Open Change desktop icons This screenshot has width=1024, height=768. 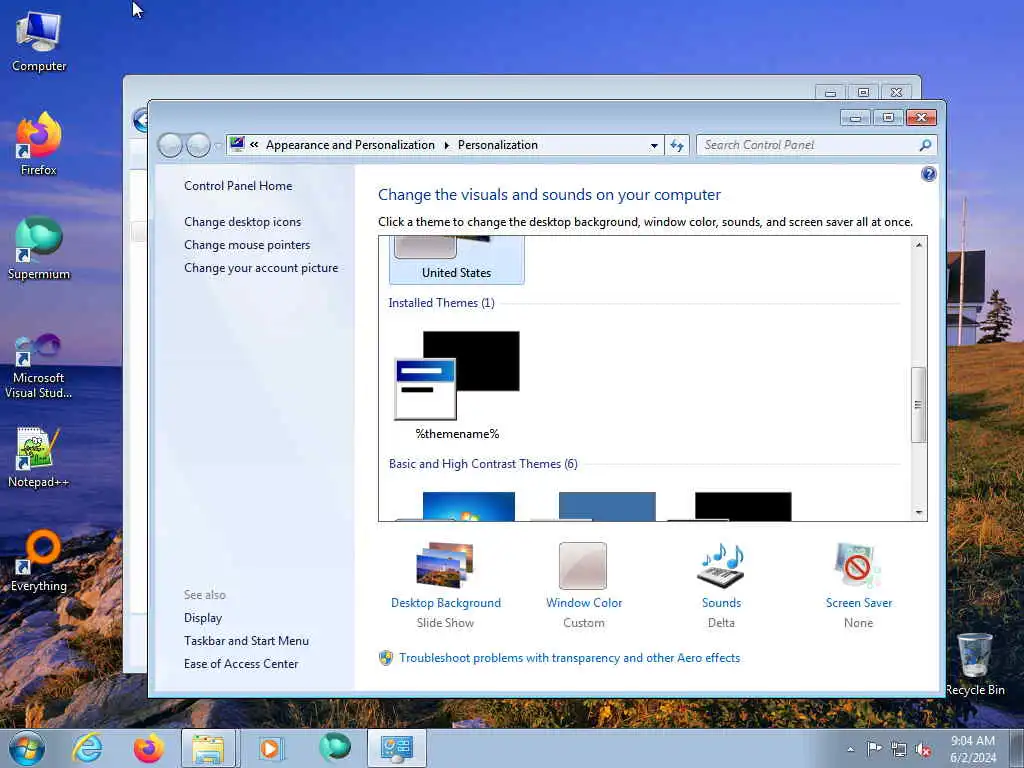click(242, 222)
